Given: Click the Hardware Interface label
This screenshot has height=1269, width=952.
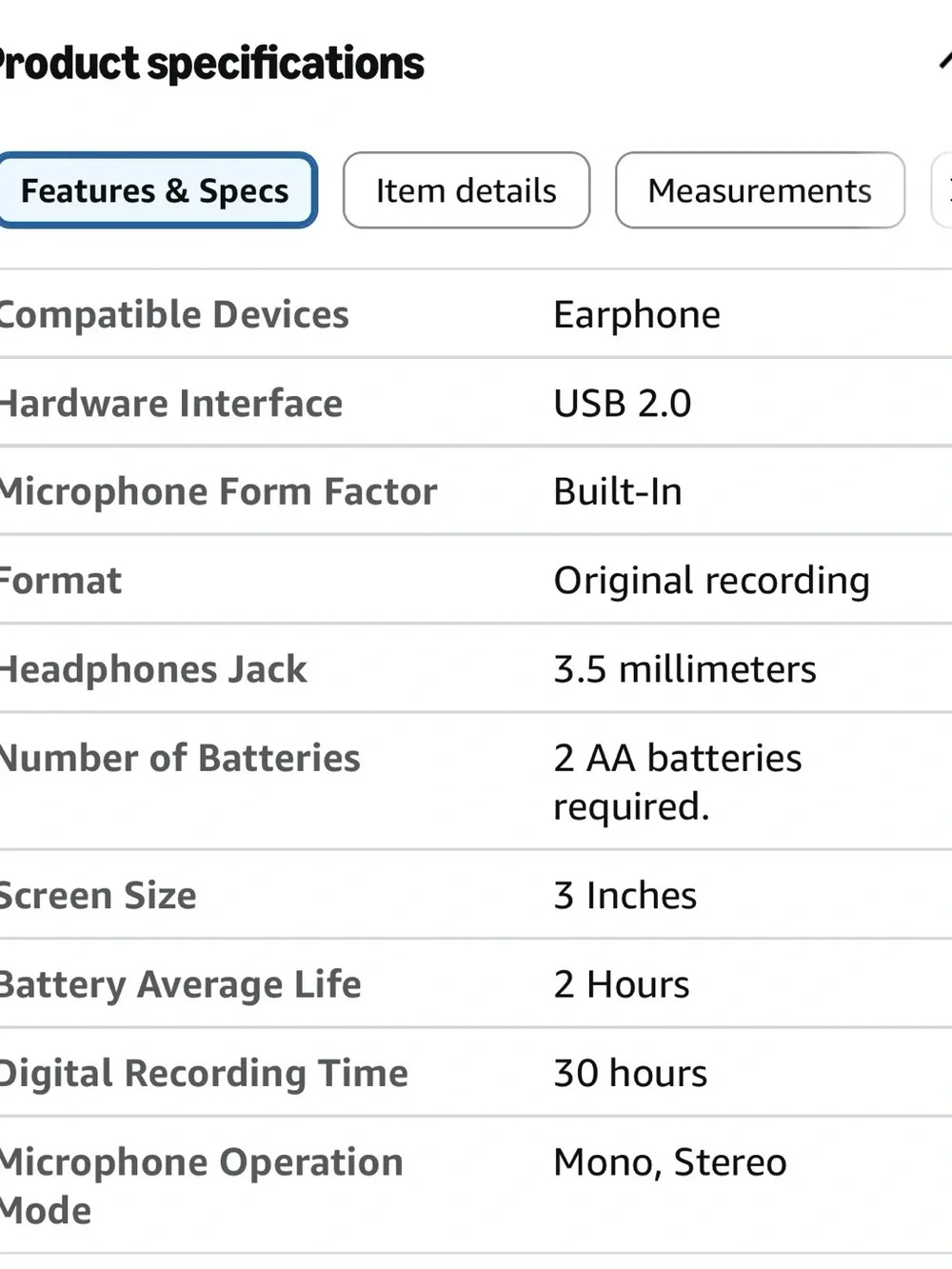Looking at the screenshot, I should click(x=171, y=404).
